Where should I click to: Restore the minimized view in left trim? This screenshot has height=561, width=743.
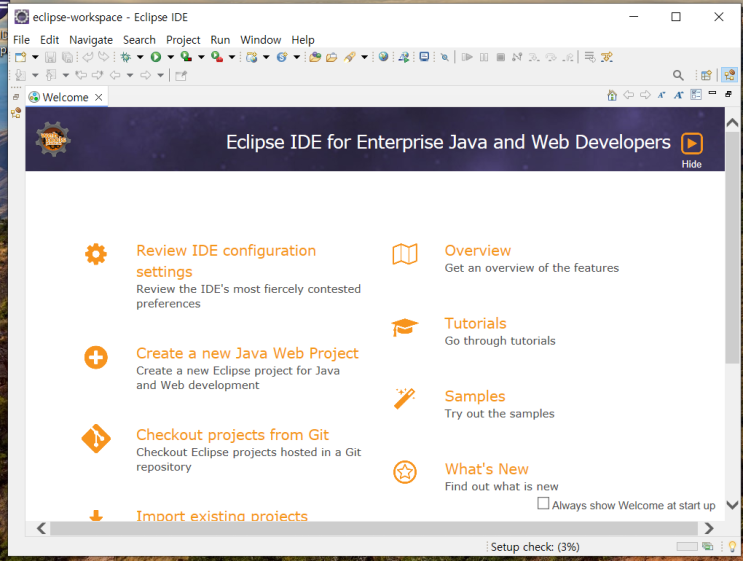click(x=16, y=97)
